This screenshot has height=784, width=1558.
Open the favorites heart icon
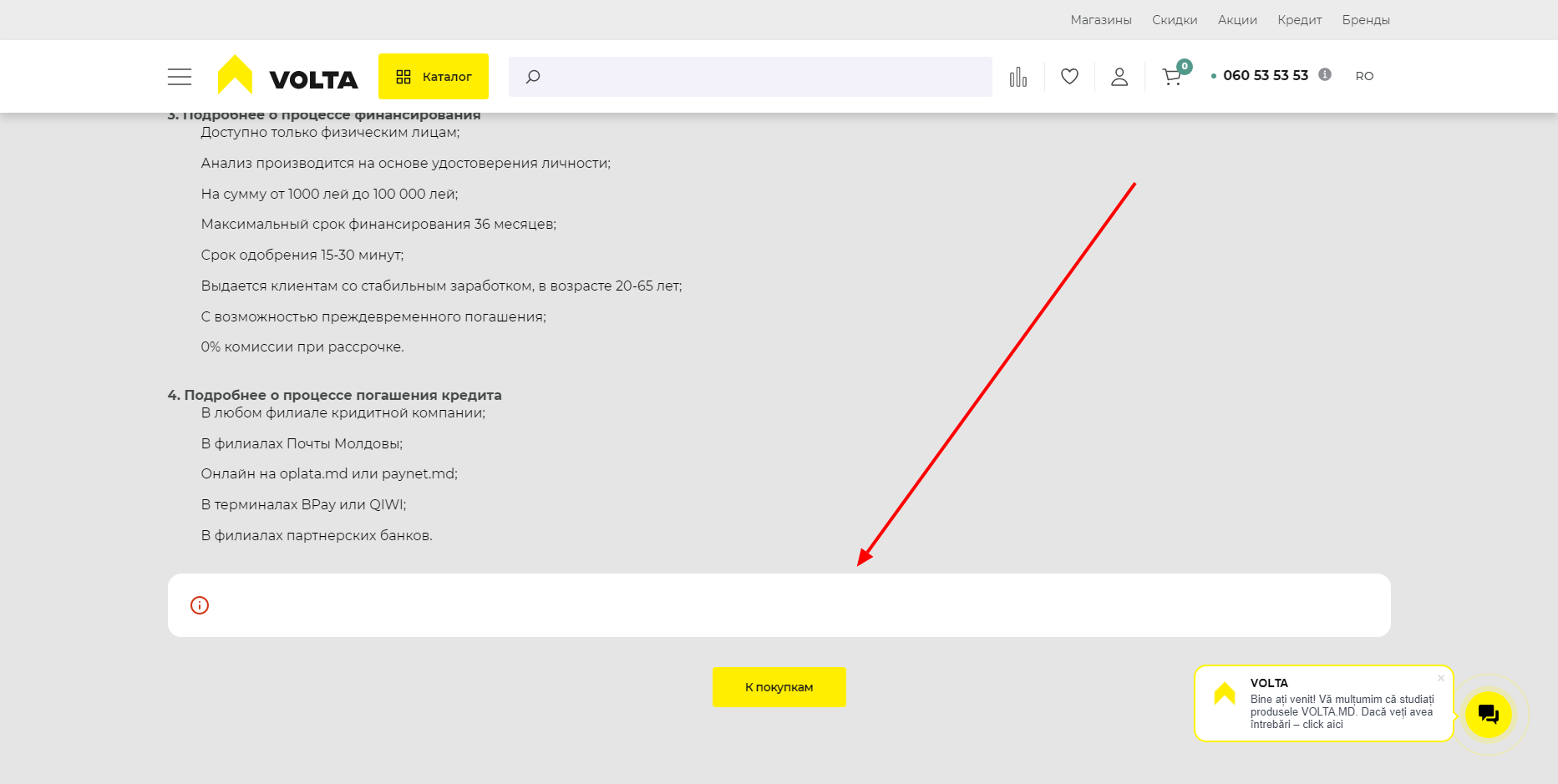click(x=1069, y=77)
